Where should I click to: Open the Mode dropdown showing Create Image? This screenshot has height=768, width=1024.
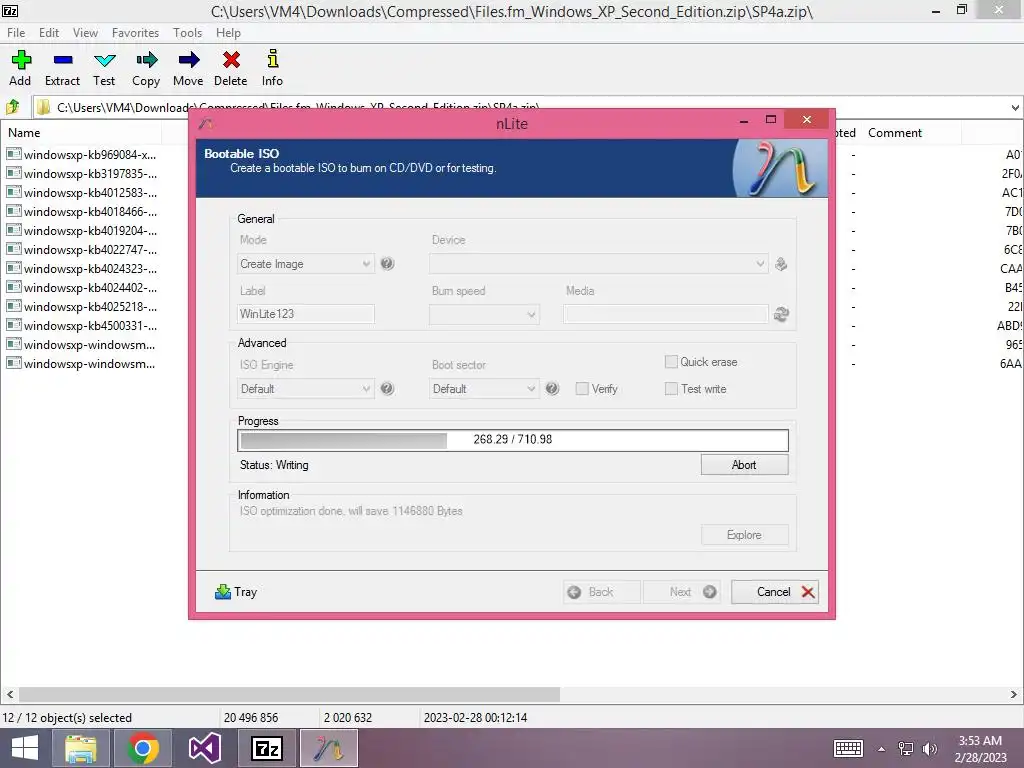(x=306, y=264)
